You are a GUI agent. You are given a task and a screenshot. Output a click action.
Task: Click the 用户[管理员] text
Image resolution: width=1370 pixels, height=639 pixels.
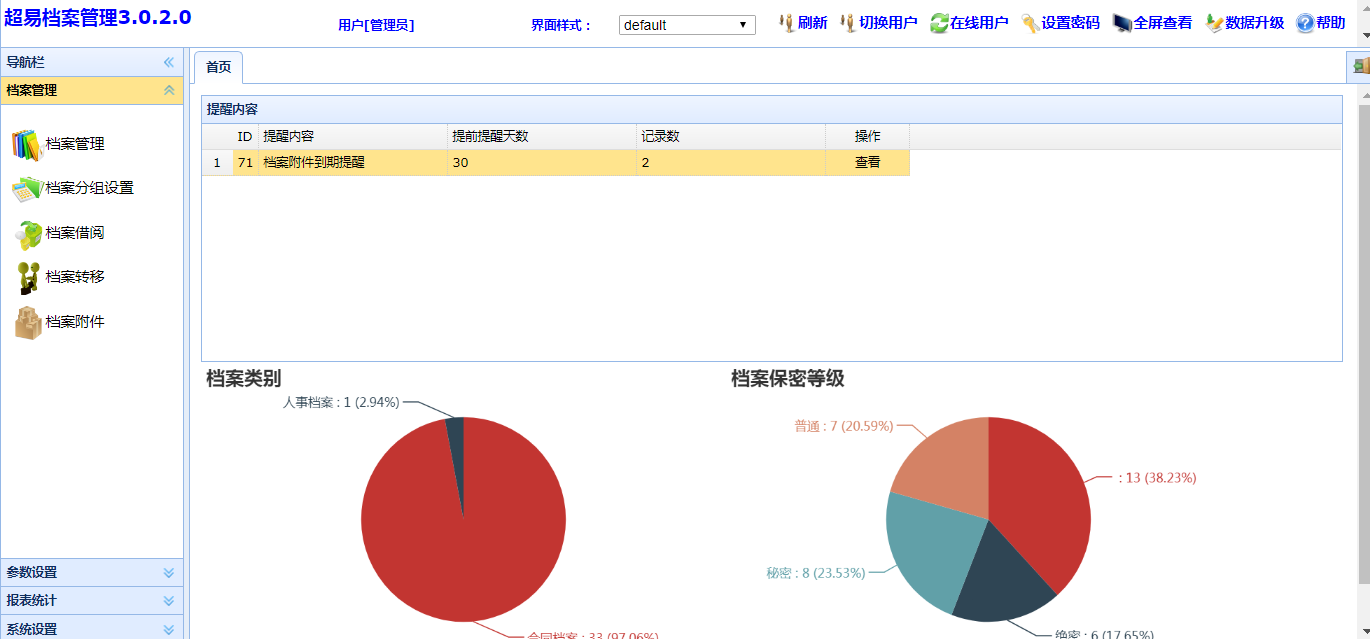tap(376, 25)
